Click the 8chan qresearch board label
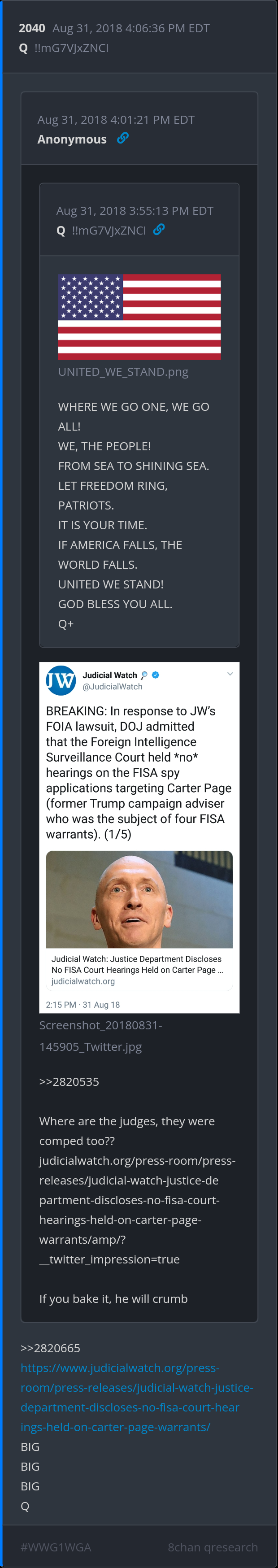The width and height of the screenshot is (278, 1568). pyautogui.click(x=212, y=1546)
